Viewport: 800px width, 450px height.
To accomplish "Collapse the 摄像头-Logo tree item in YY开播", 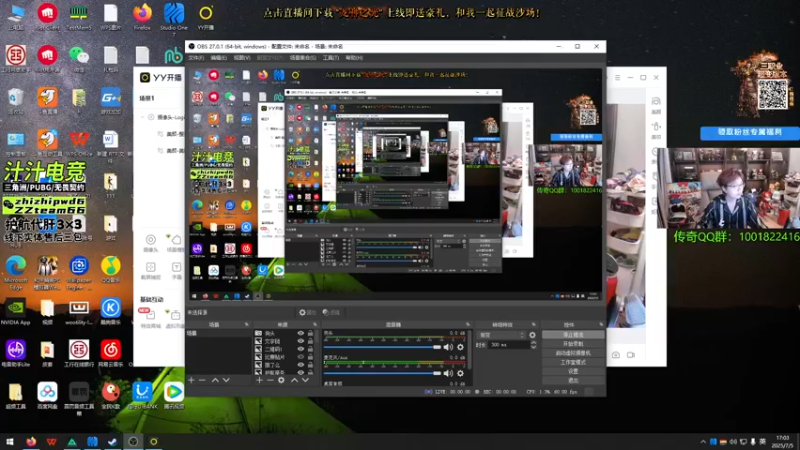I will (142, 117).
